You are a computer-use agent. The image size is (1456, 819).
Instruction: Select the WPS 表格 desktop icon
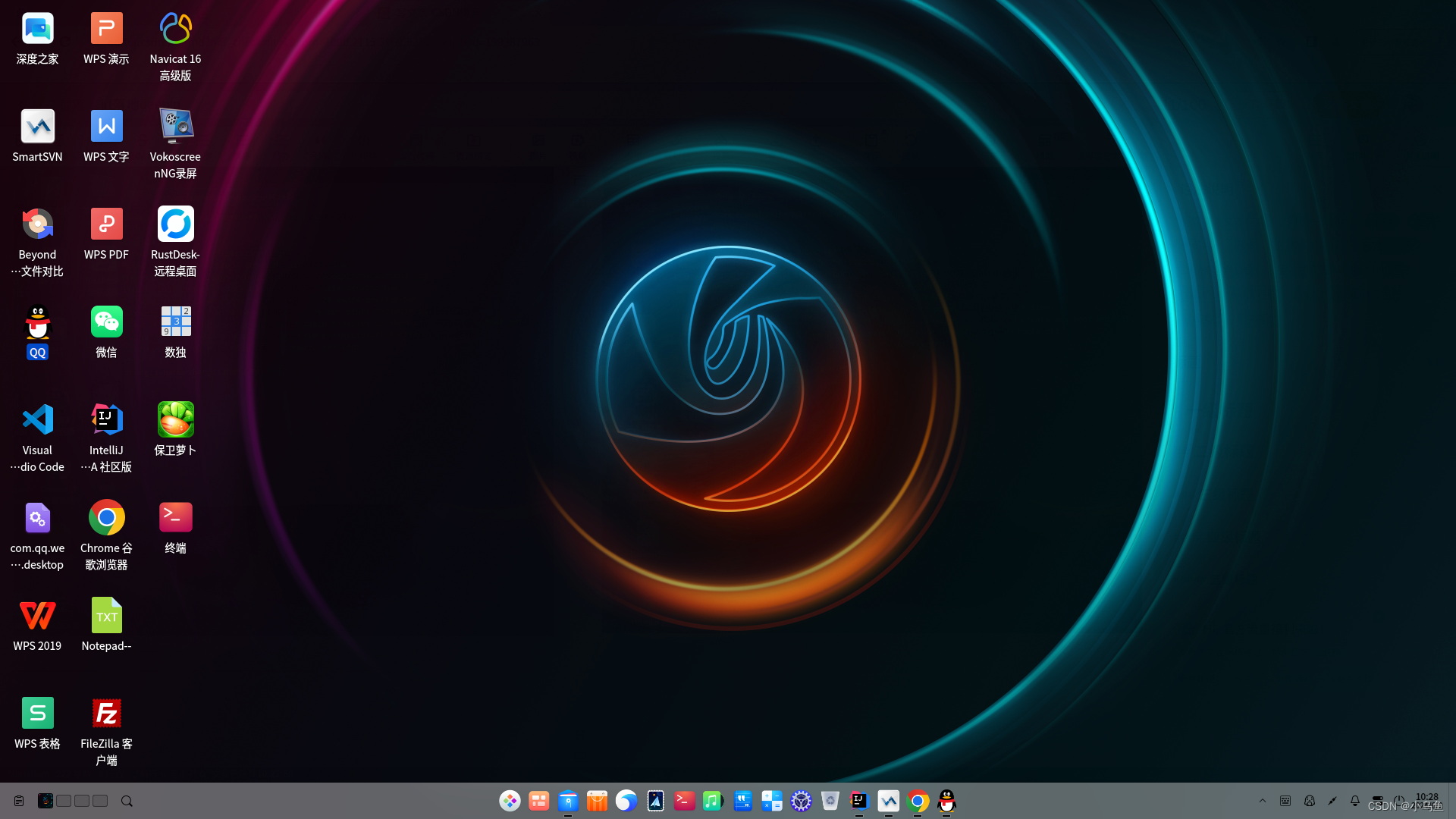coord(37,723)
